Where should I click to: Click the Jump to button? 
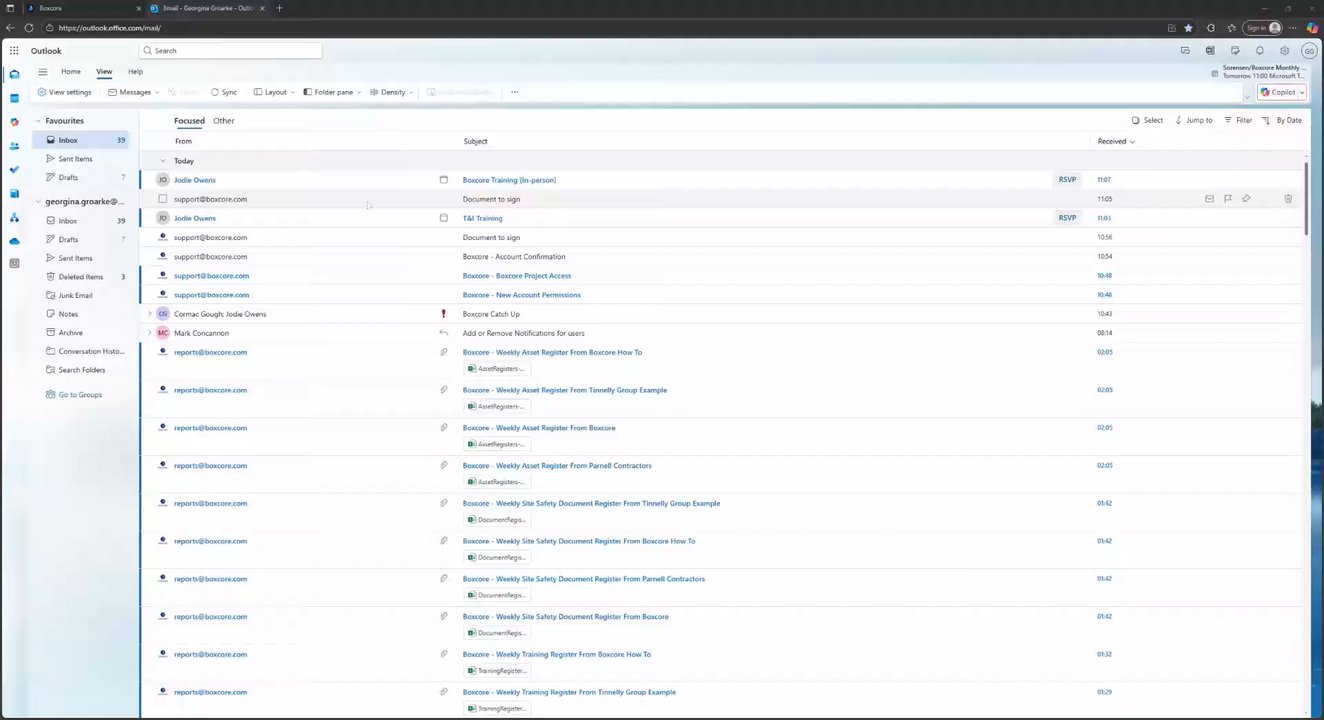coord(1194,120)
